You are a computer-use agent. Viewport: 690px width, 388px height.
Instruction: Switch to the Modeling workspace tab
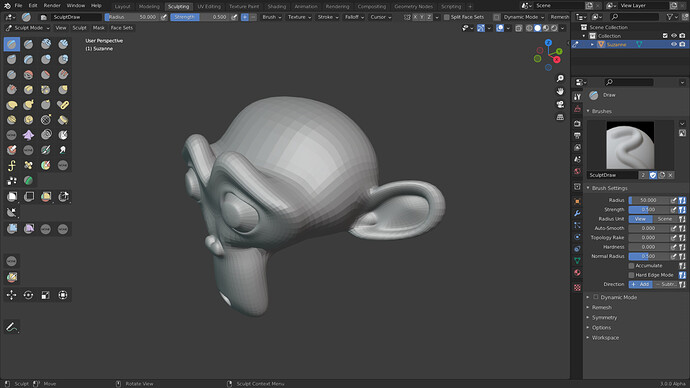tap(149, 7)
